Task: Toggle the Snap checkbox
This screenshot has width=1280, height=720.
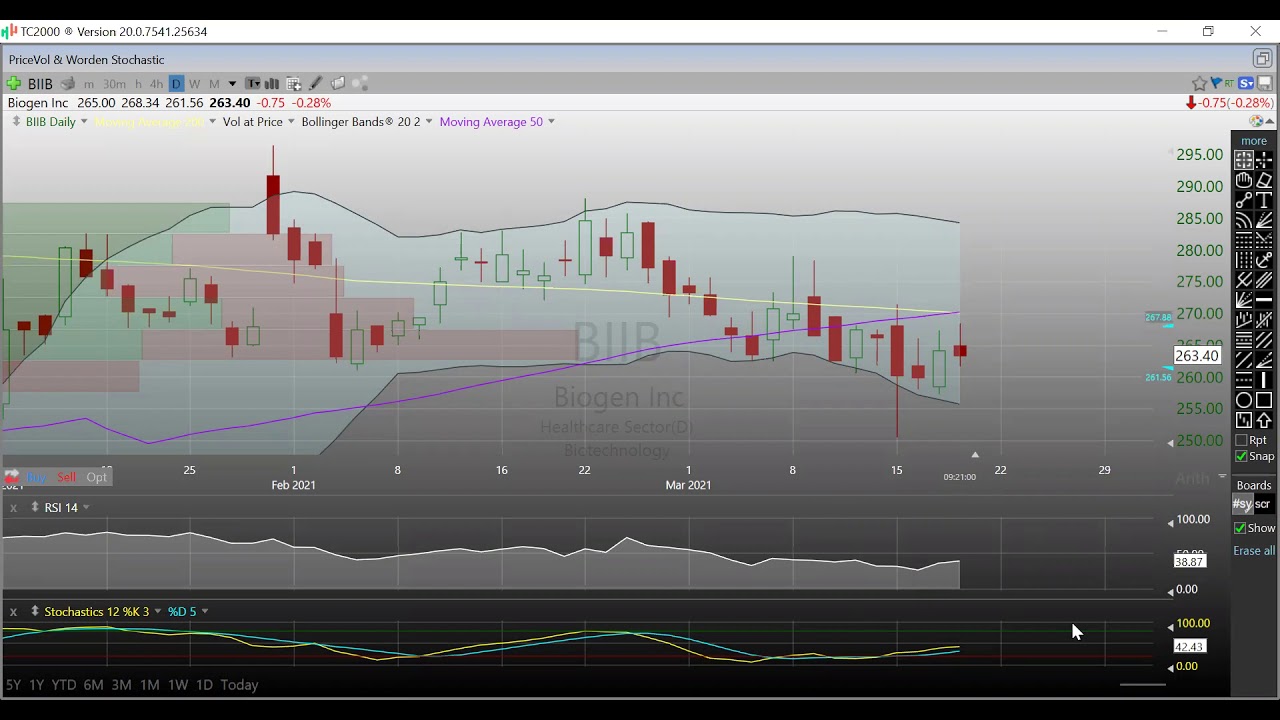Action: pos(1241,456)
